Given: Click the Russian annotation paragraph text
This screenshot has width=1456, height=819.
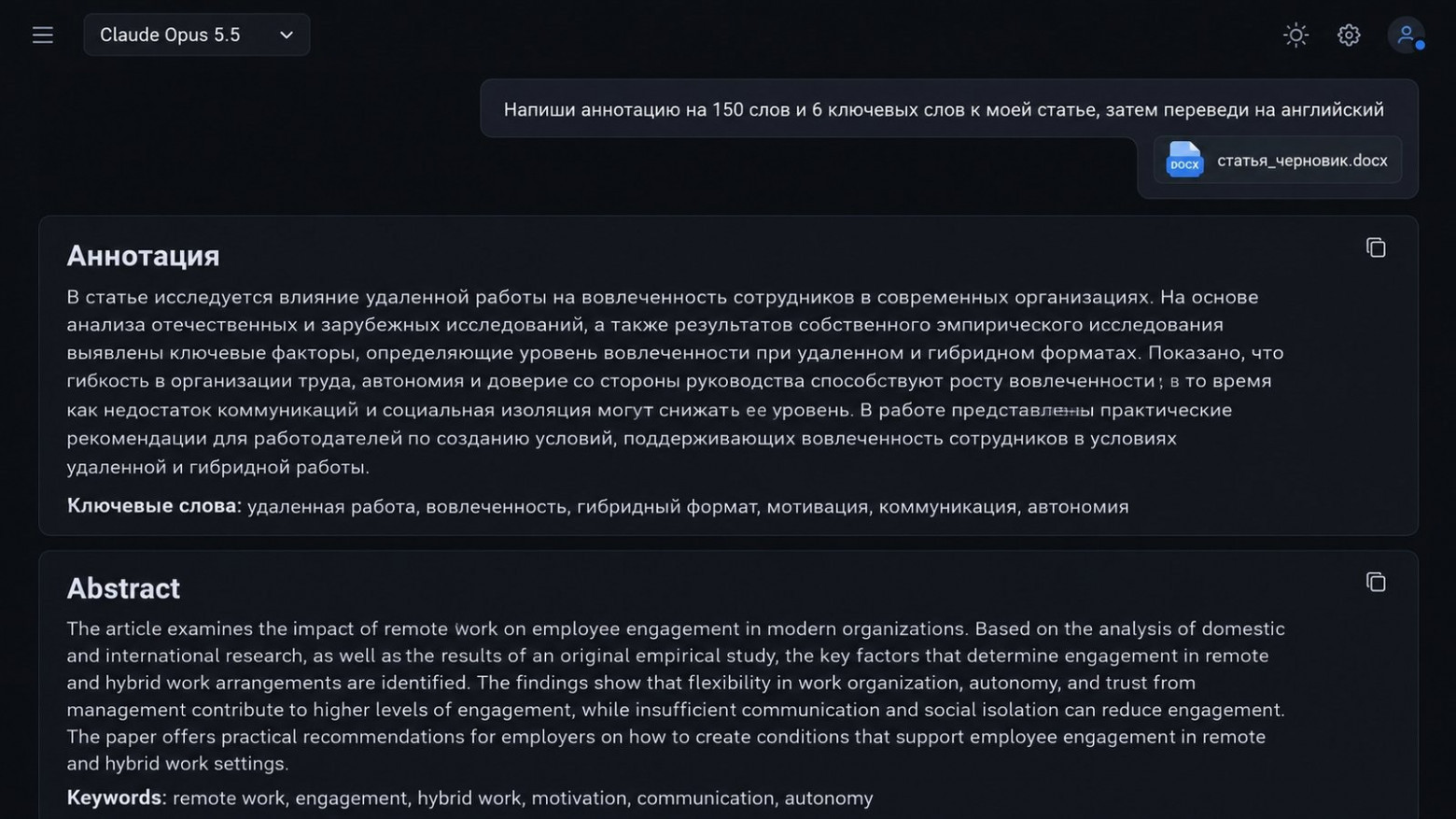Looking at the screenshot, I should point(676,381).
